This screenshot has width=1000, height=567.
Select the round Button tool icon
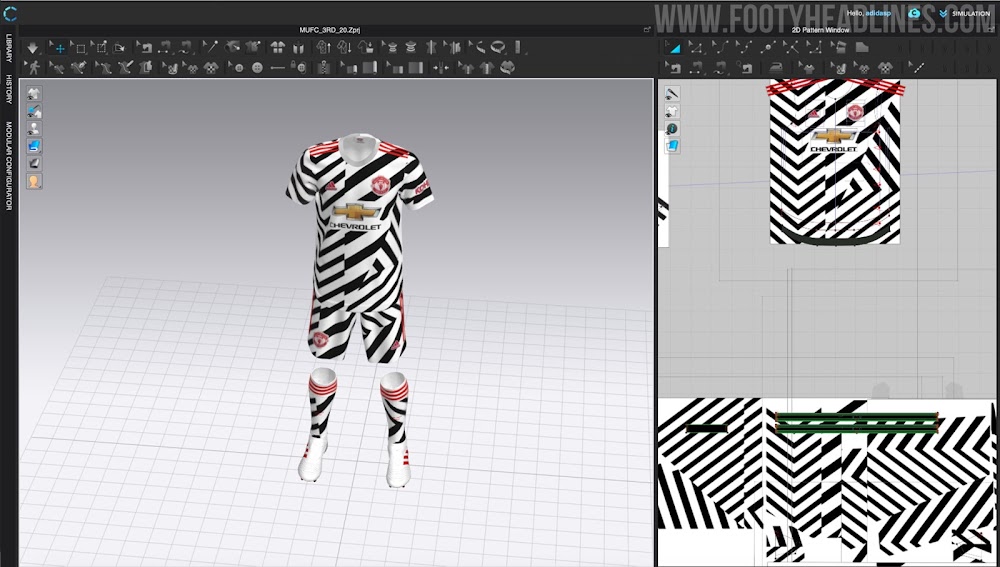pyautogui.click(x=258, y=67)
